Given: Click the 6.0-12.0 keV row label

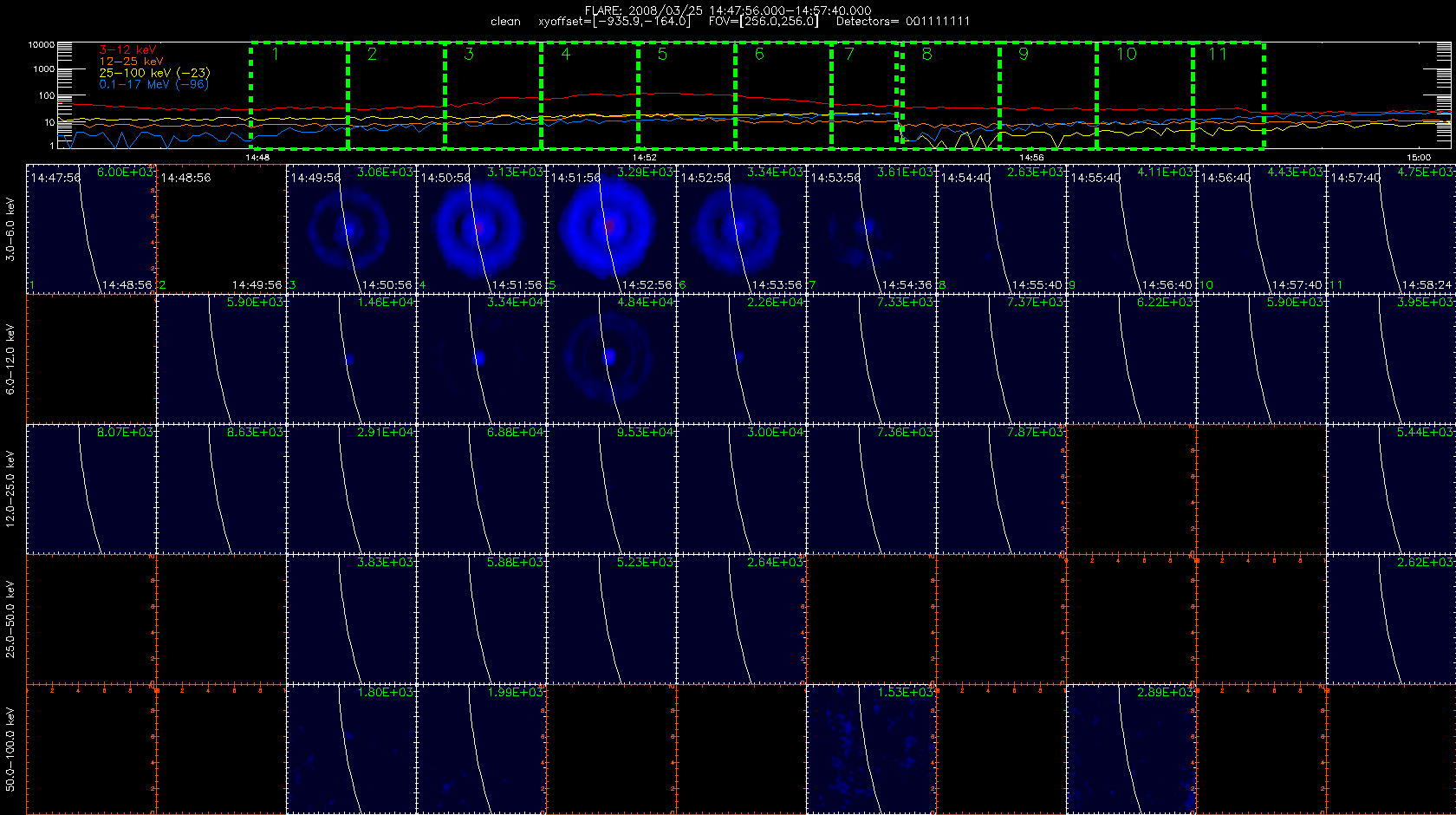Looking at the screenshot, I should click(10, 359).
